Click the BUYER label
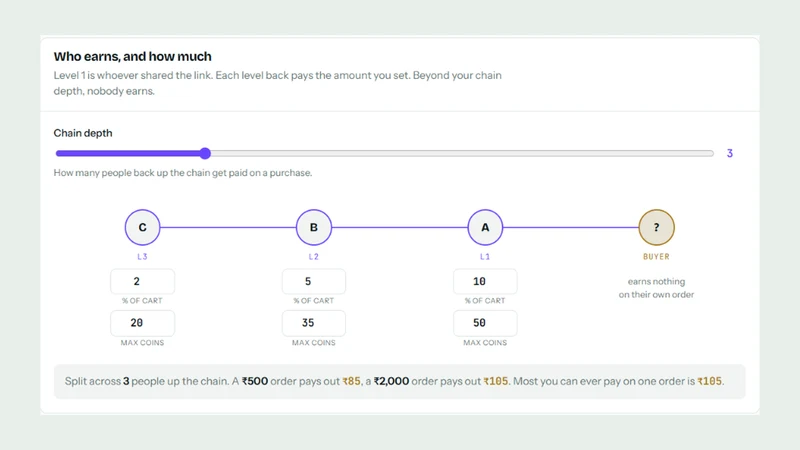Screen dimensions: 800x450 [x=657, y=257]
